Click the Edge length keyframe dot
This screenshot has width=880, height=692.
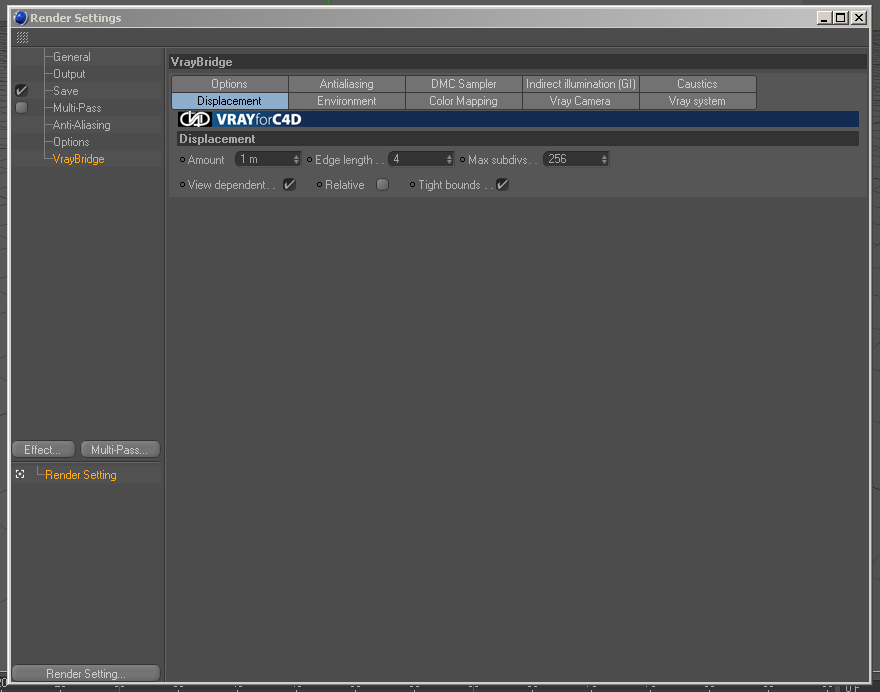tap(309, 159)
